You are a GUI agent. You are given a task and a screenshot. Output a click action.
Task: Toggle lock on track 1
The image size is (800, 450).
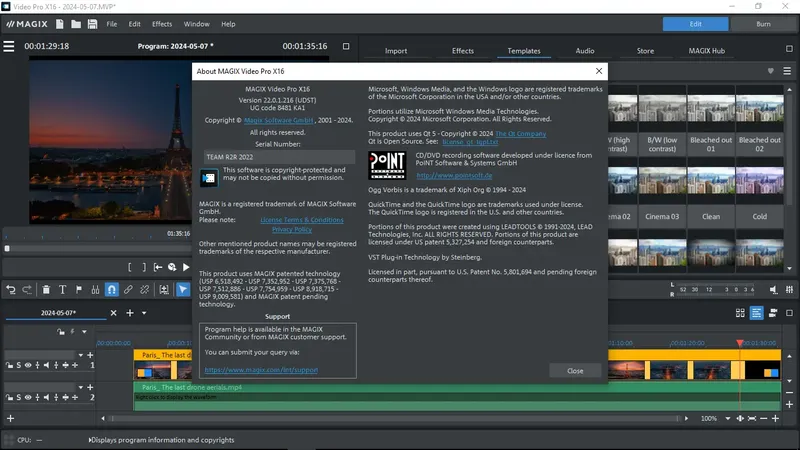9,365
